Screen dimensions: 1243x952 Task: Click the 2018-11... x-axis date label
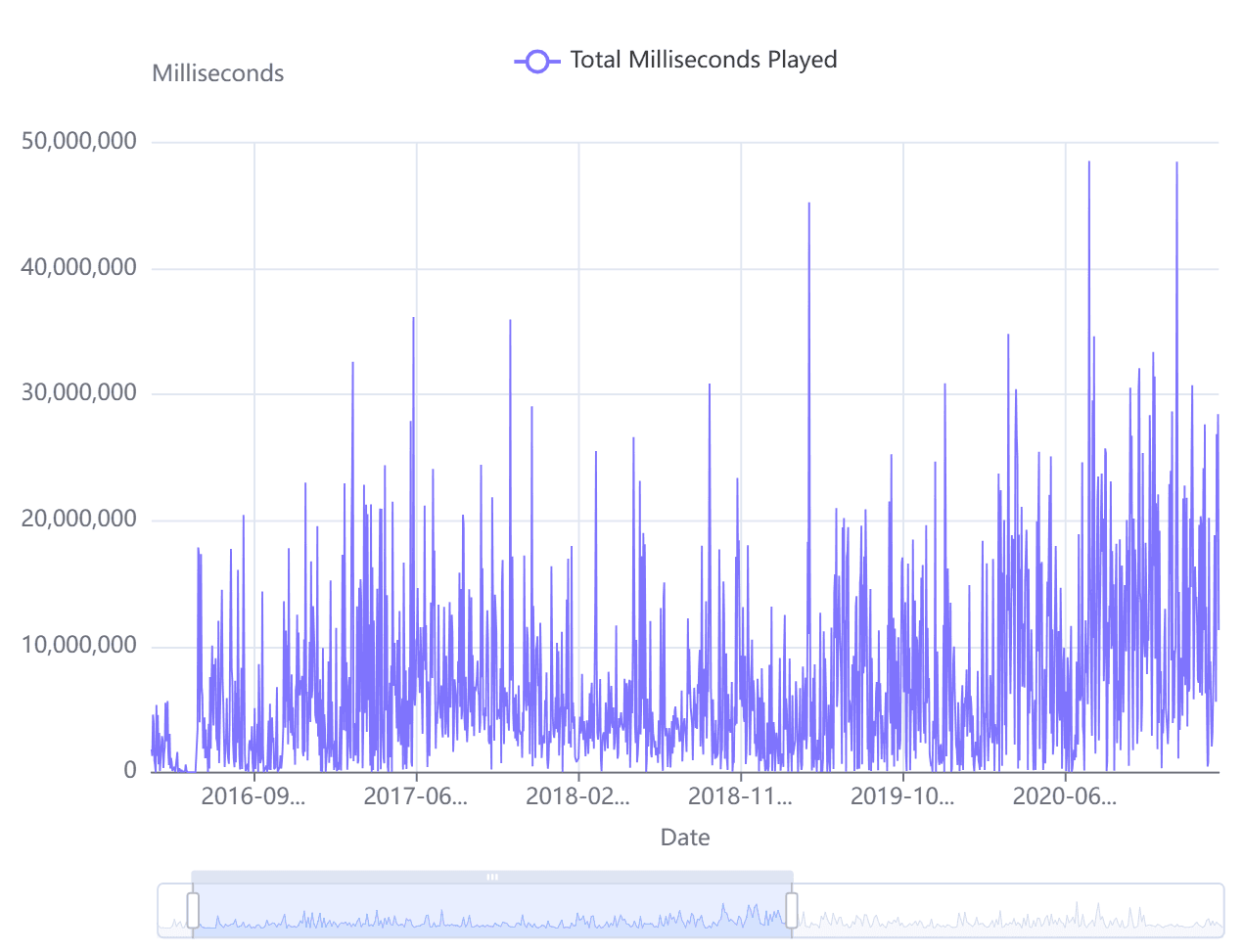pos(741,796)
